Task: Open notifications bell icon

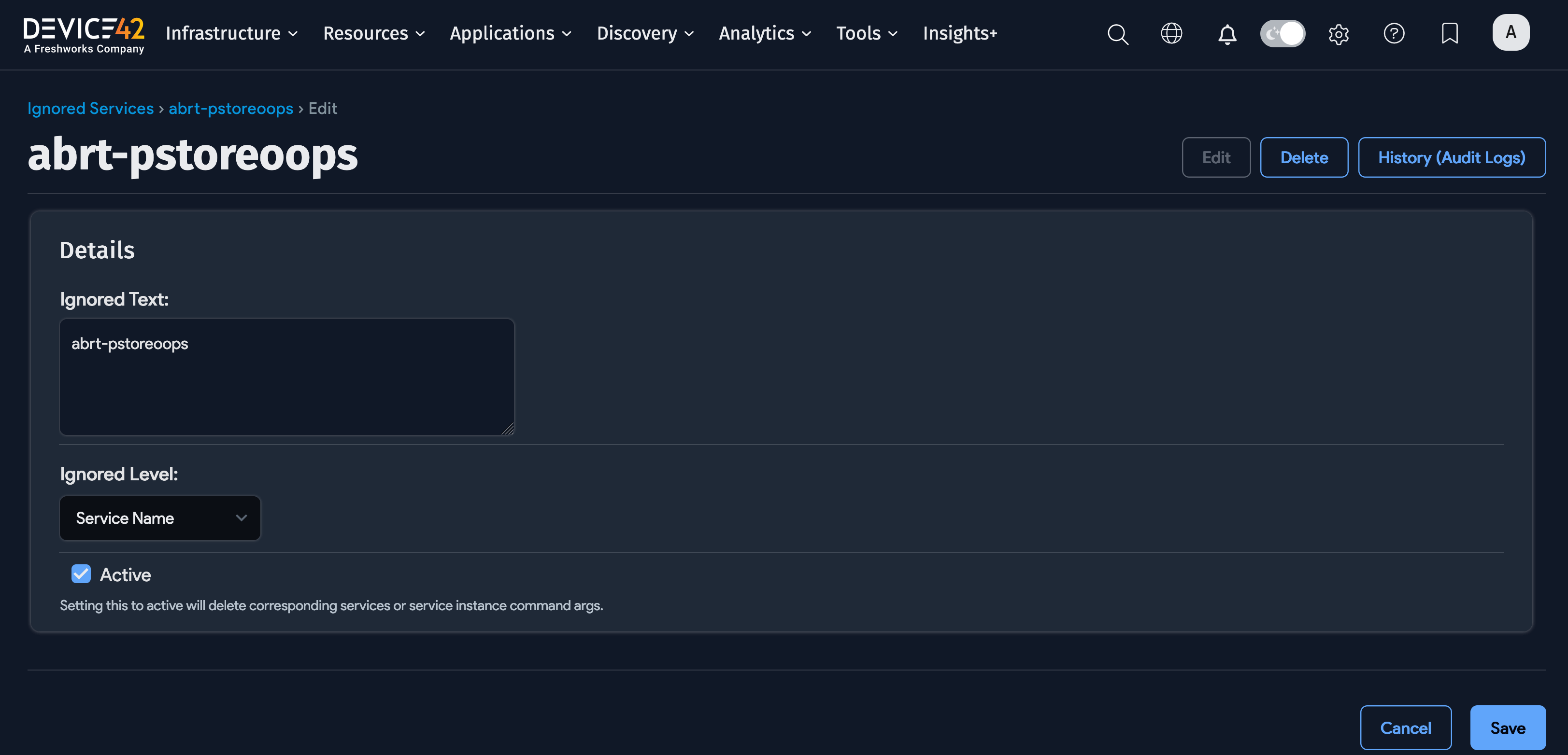Action: 1227,34
